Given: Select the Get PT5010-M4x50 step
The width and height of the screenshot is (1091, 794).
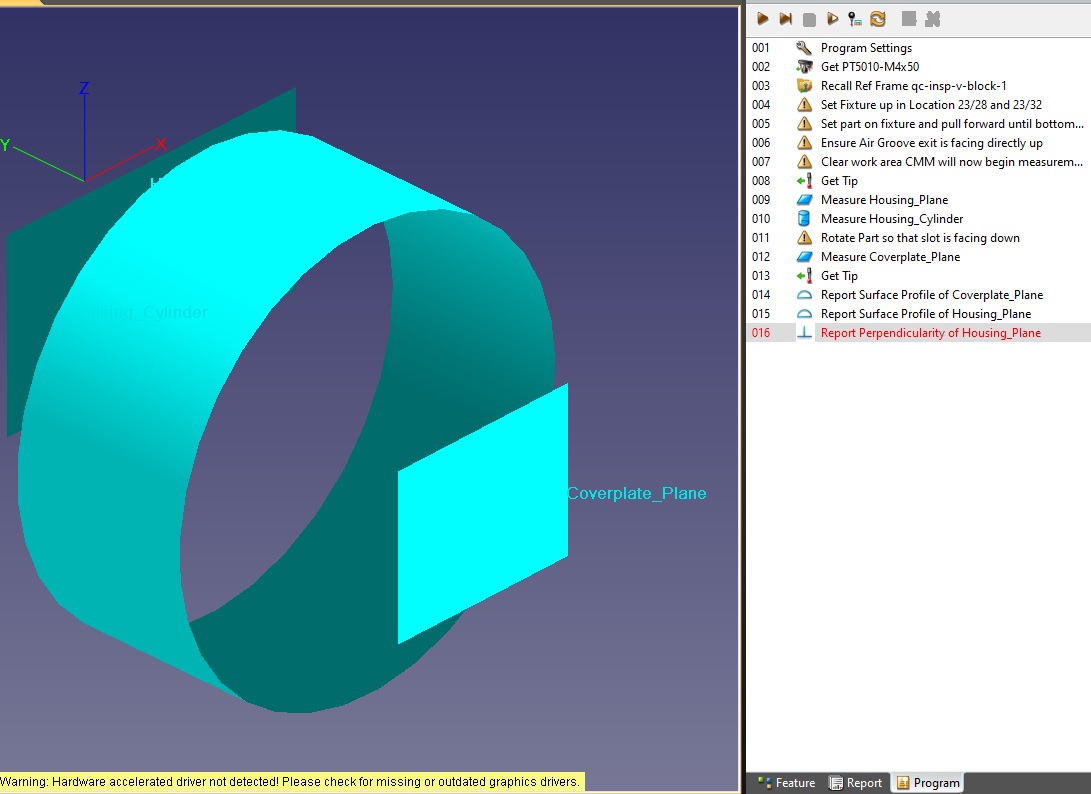Looking at the screenshot, I should click(x=870, y=67).
